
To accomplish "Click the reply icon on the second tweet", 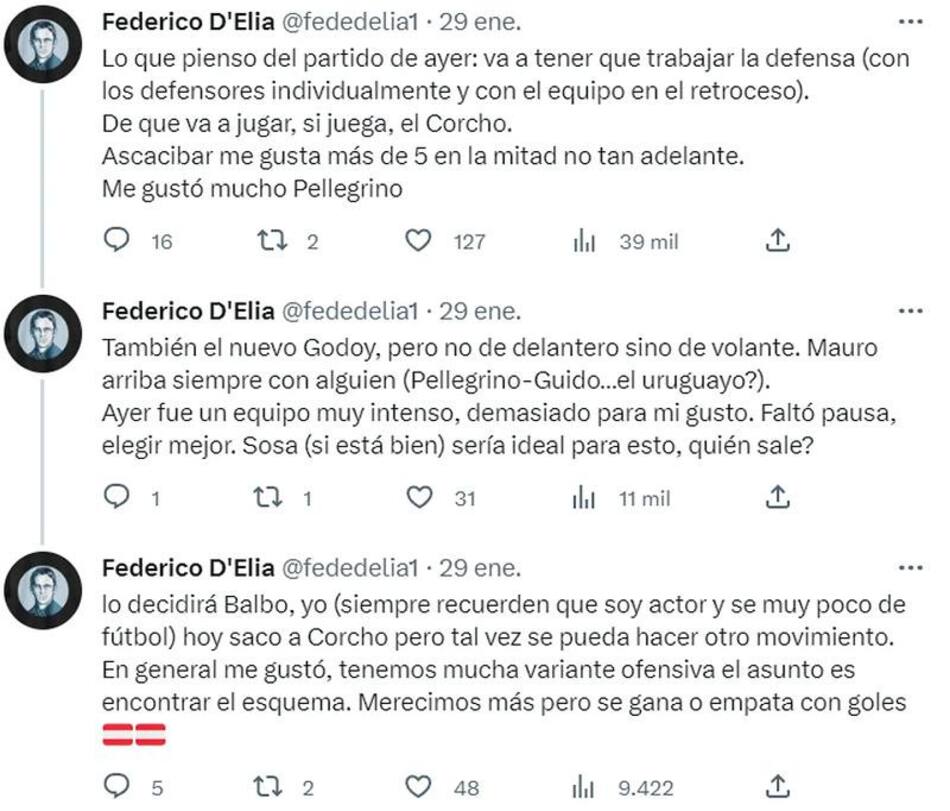I will (117, 498).
